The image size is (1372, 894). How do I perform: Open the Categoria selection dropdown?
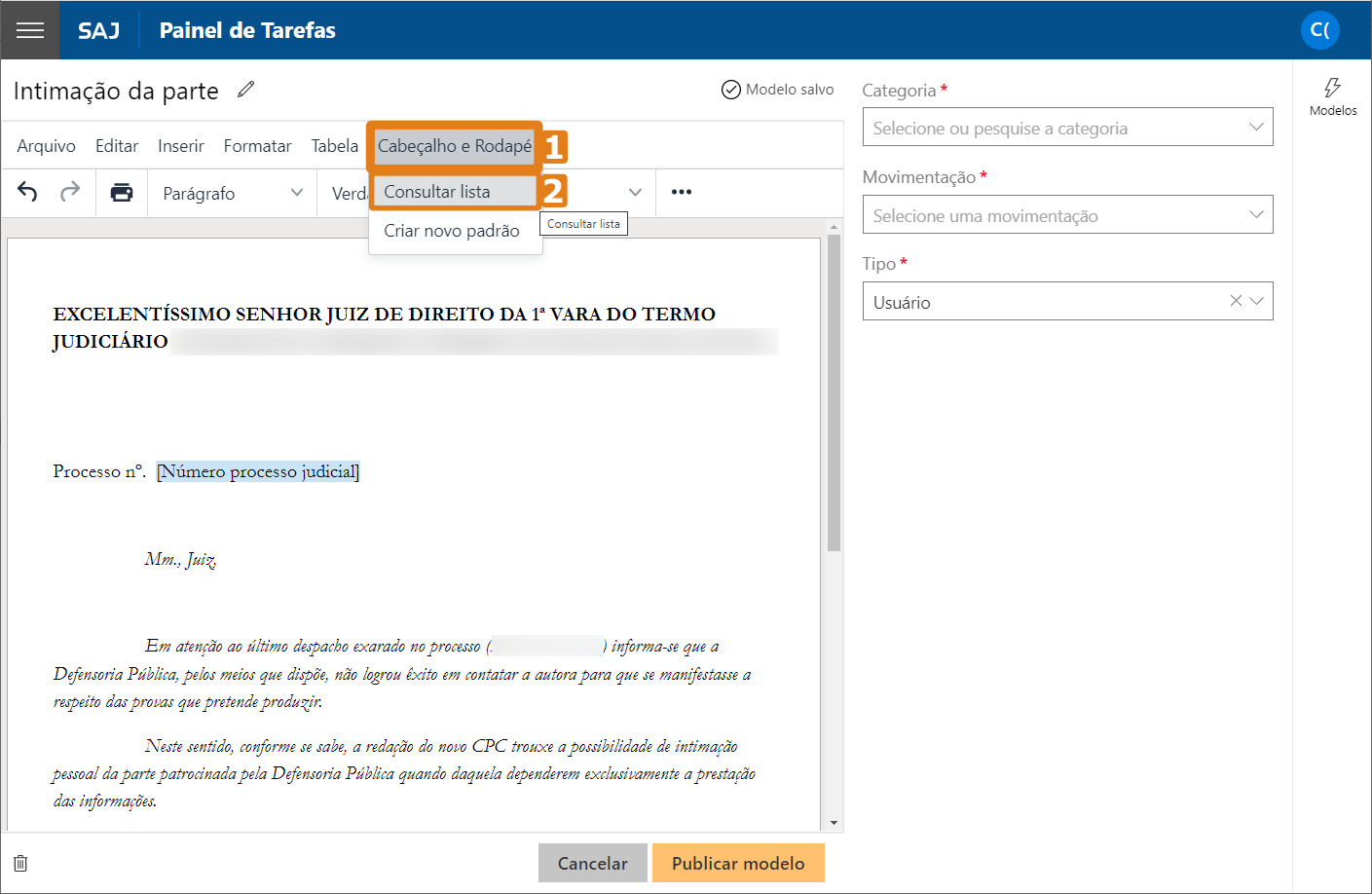pos(1067,128)
